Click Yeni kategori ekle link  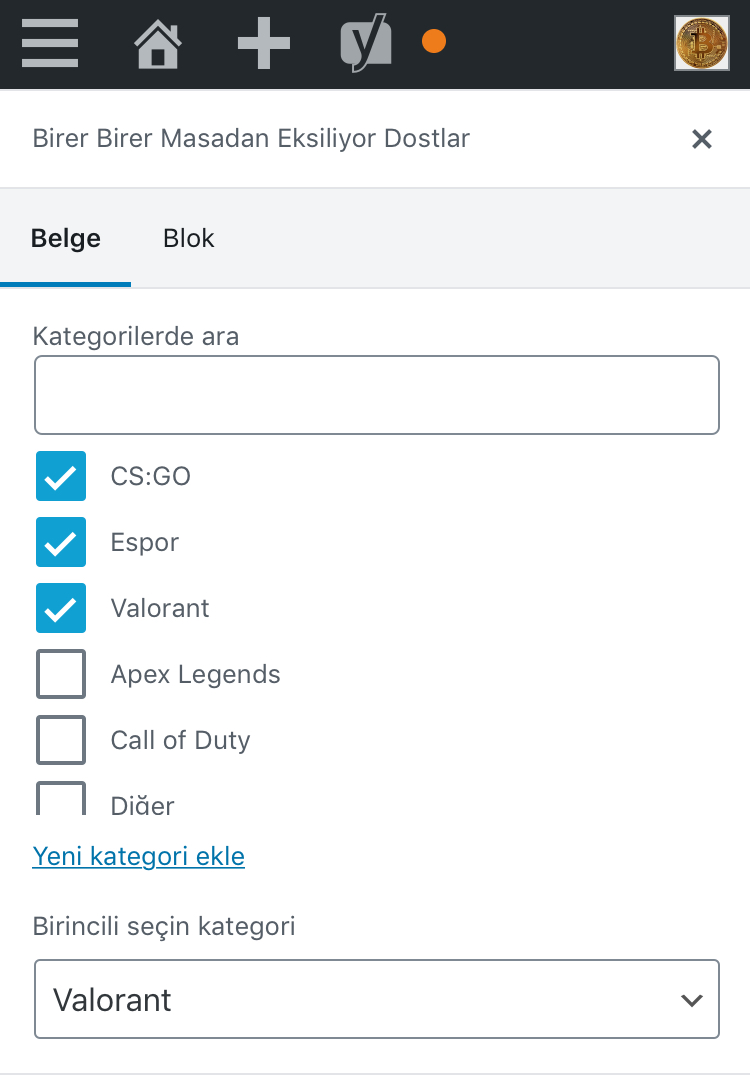[138, 856]
